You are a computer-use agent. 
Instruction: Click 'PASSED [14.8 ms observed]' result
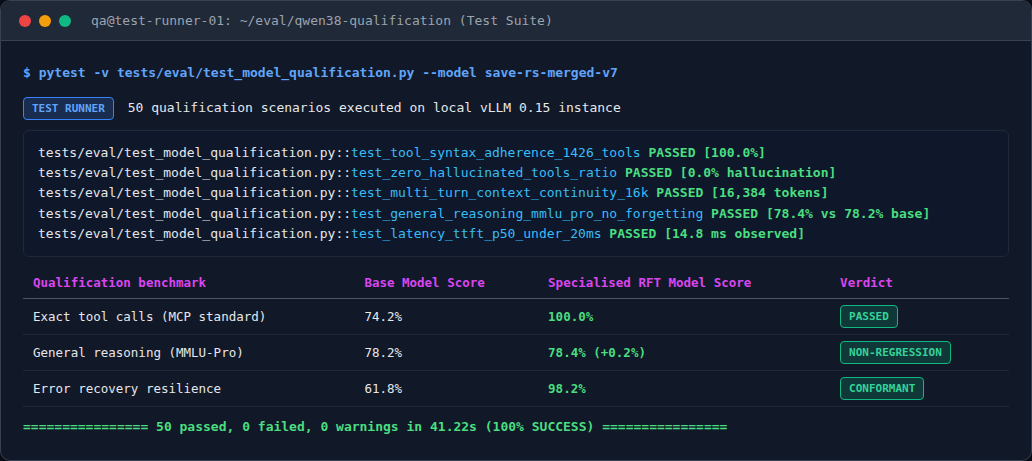click(707, 233)
